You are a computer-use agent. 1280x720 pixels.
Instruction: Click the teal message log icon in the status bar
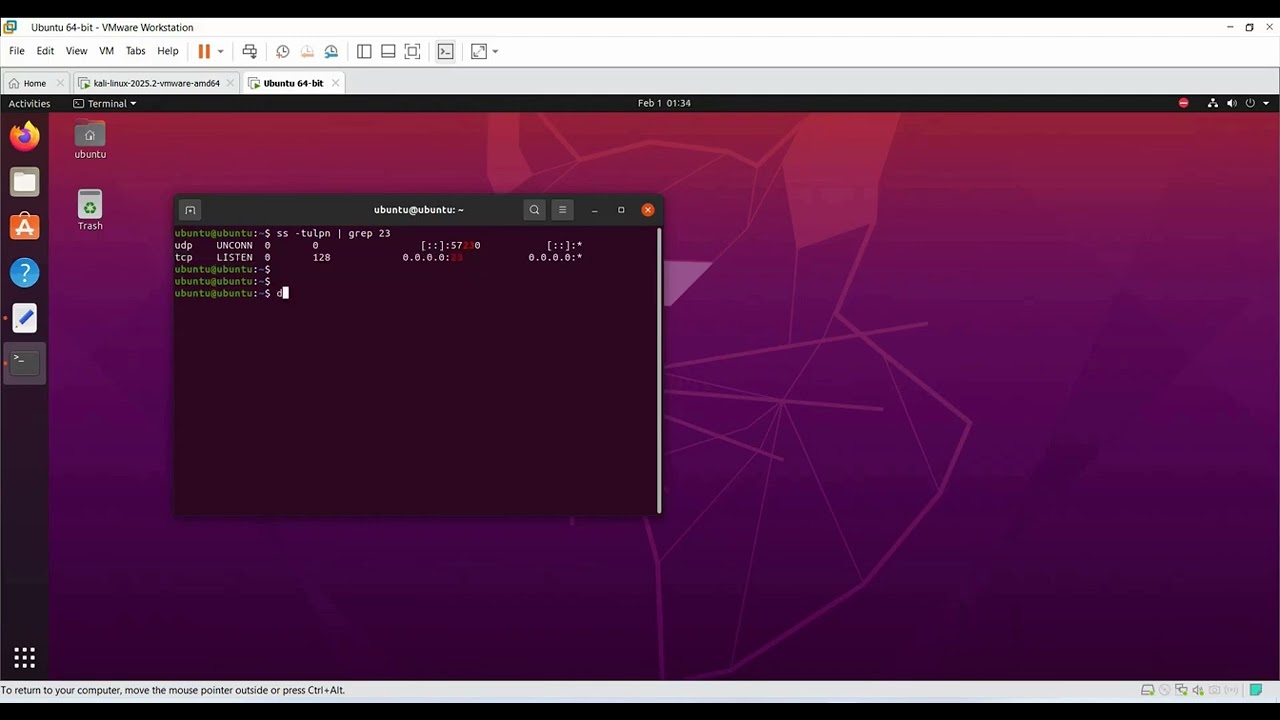[1256, 690]
